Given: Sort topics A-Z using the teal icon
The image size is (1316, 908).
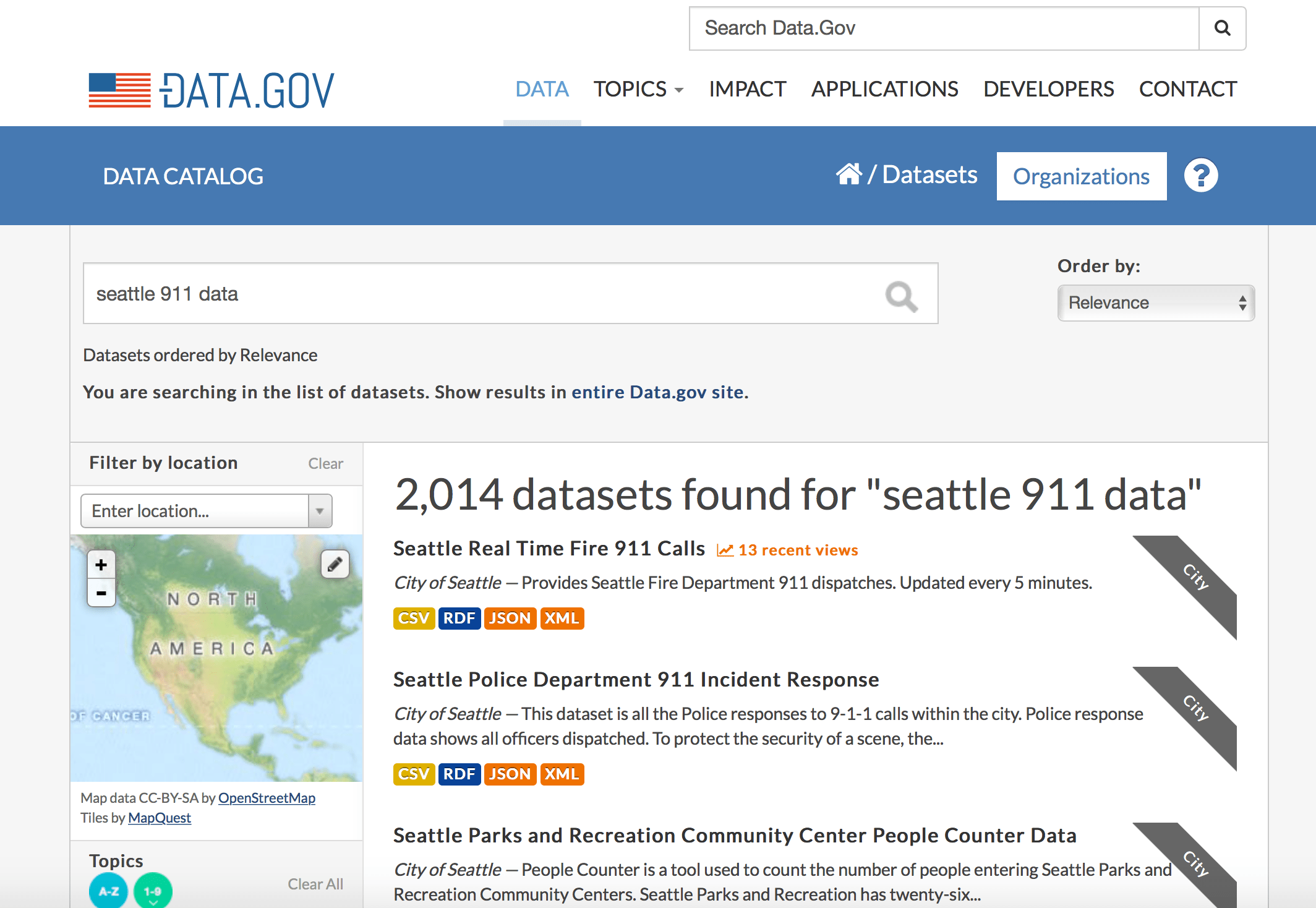Looking at the screenshot, I should (x=108, y=891).
